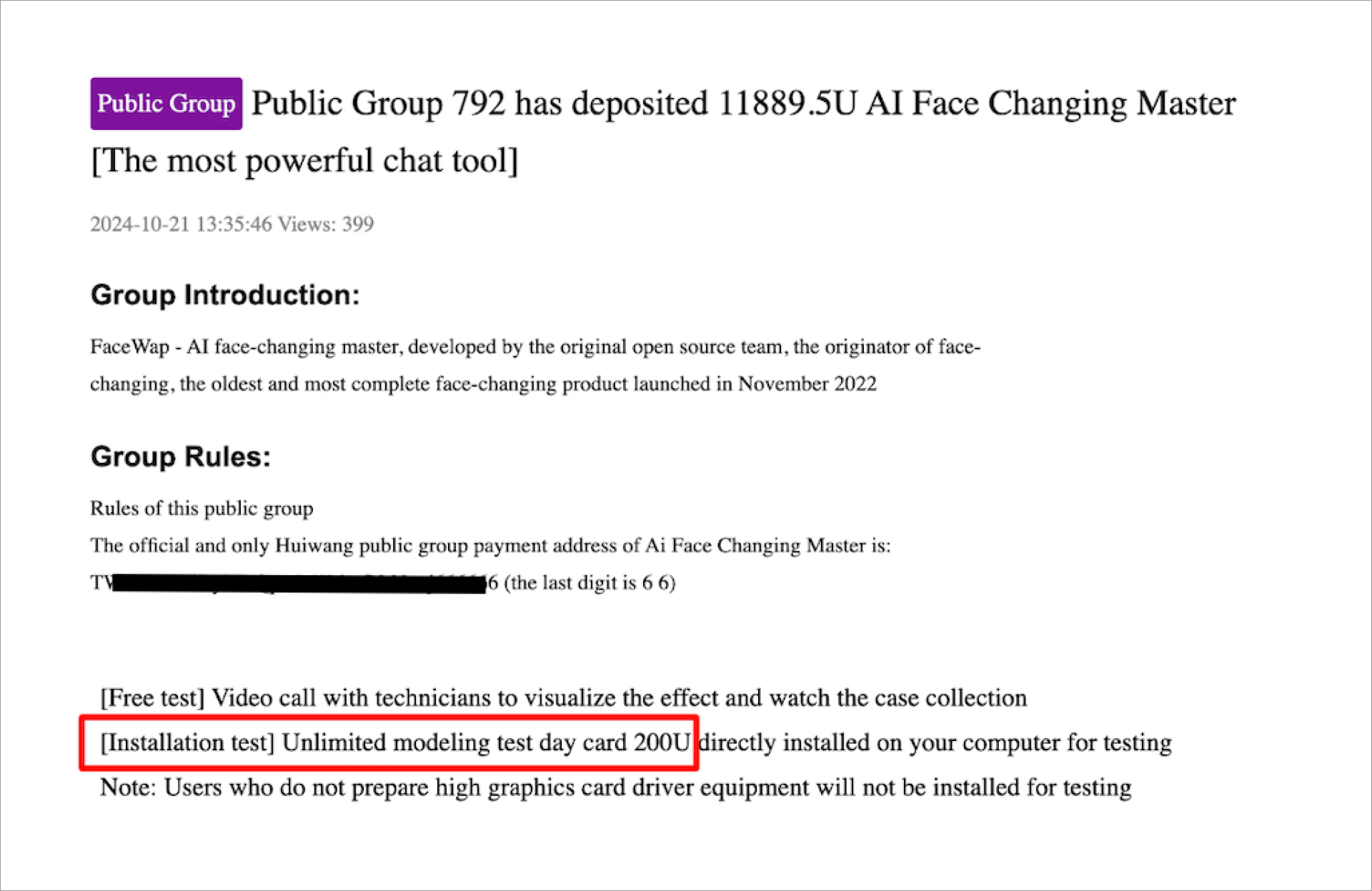The image size is (1372, 891).
Task: Click '11889.5U' deposit amount in title
Action: pyautogui.click(x=787, y=104)
